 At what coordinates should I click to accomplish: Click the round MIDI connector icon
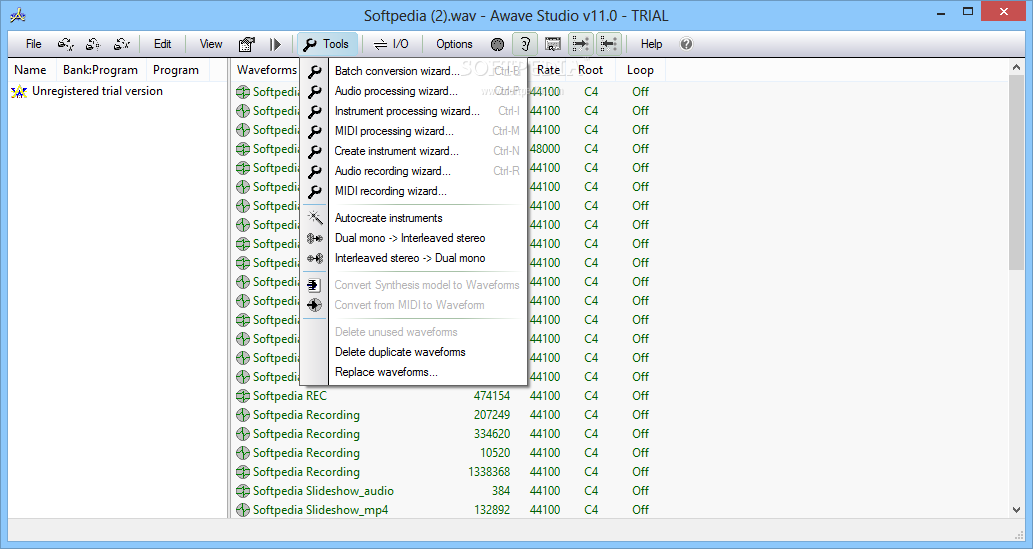[x=497, y=44]
